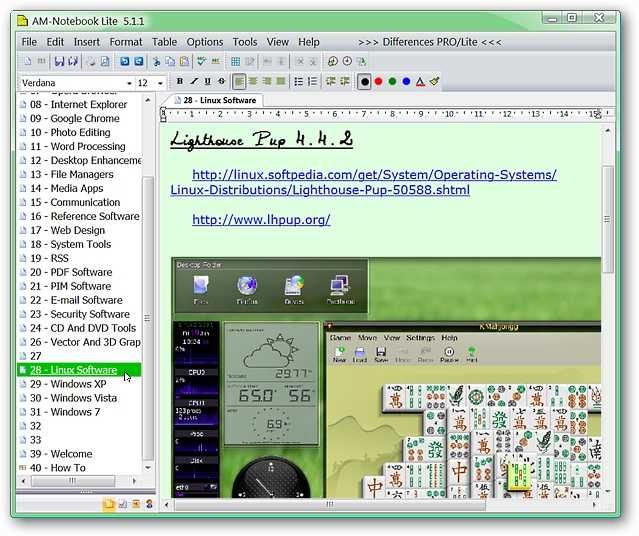Viewport: 639px width, 536px height.
Task: Open the Format menu
Action: [126, 42]
